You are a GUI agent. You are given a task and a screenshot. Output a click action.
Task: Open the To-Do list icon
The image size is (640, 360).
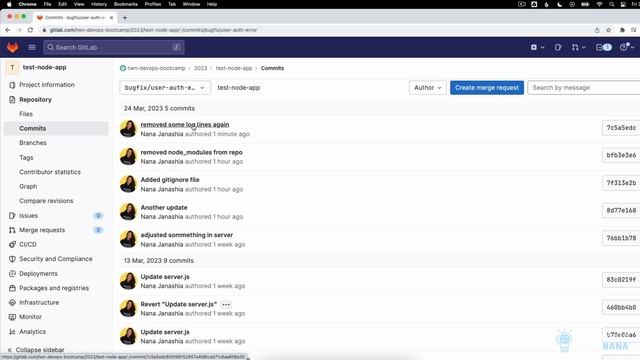600,47
